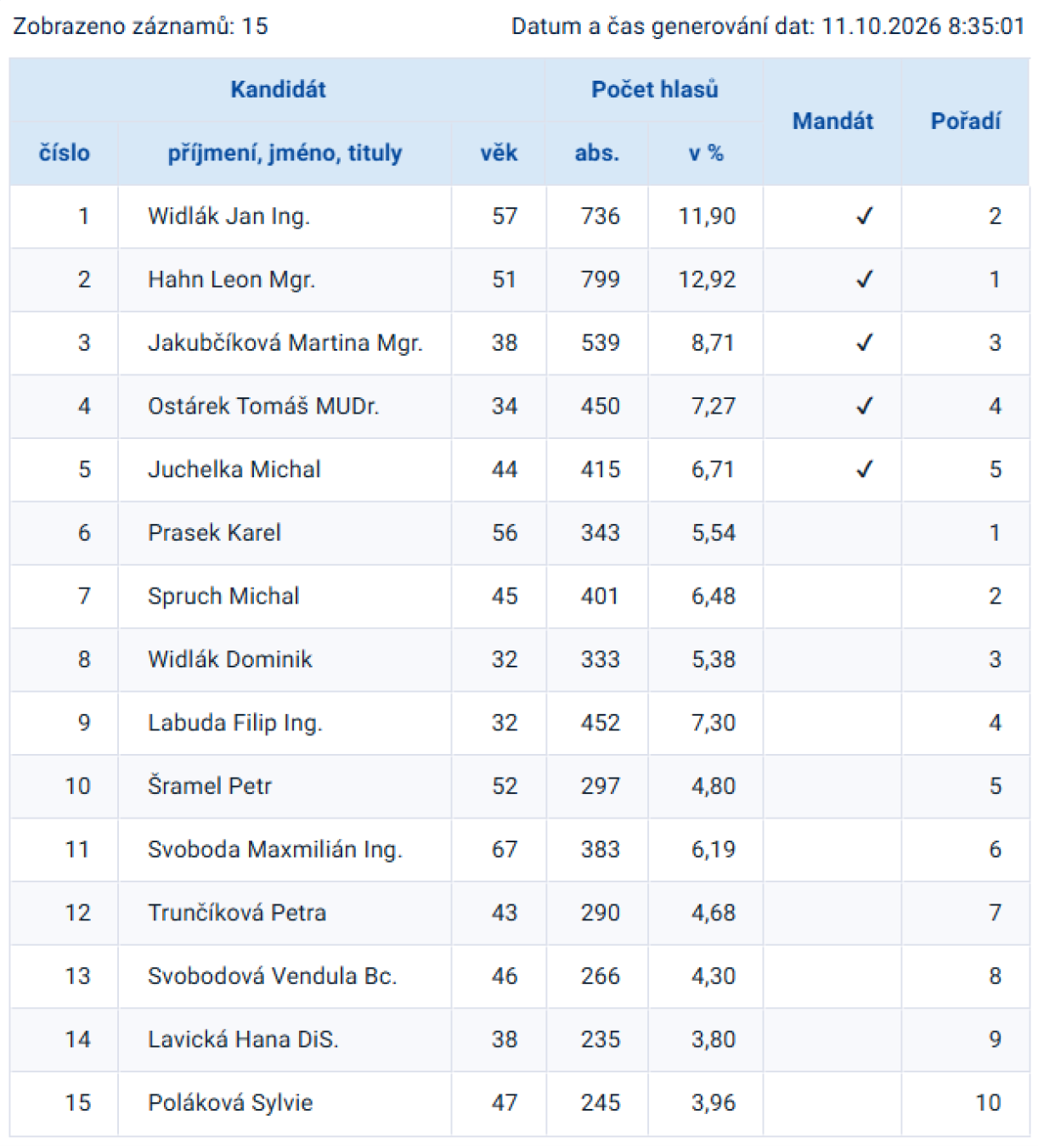1038x1148 pixels.
Task: Click the "příjmení, jméno, tituly" header
Action: click(285, 154)
